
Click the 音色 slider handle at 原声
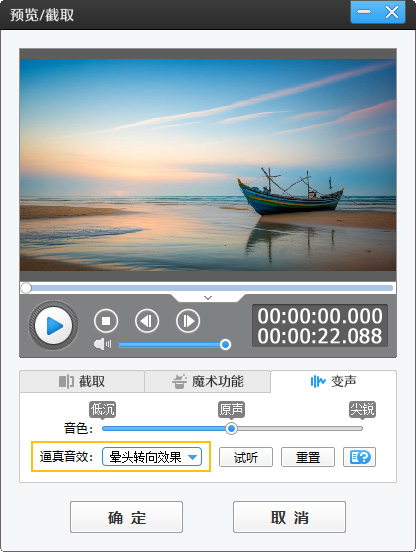click(x=231, y=428)
